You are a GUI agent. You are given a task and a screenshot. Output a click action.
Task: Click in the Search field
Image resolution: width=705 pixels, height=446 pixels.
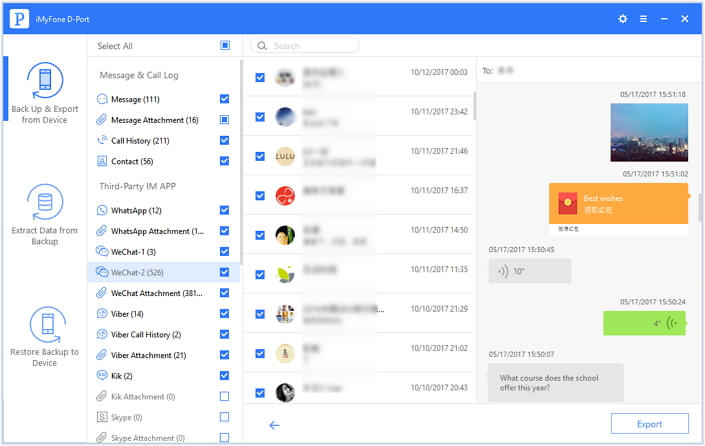[x=304, y=45]
